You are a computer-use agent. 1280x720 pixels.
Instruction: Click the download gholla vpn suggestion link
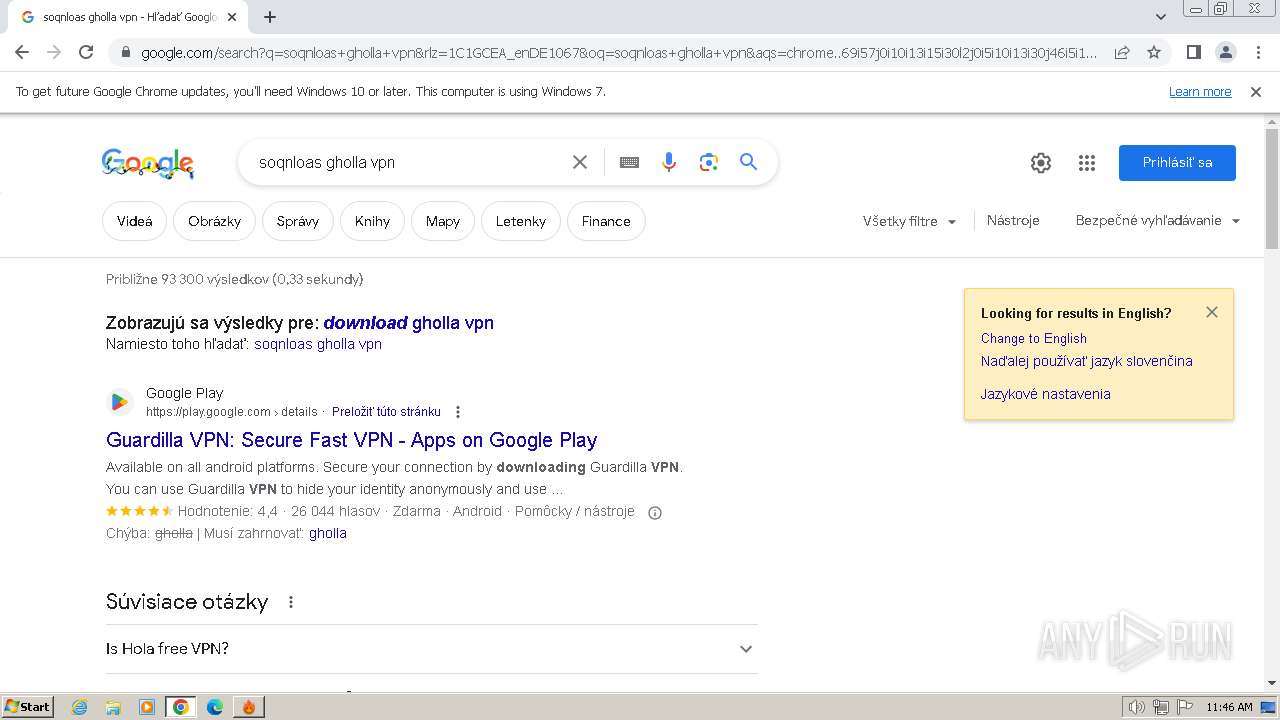(x=408, y=323)
